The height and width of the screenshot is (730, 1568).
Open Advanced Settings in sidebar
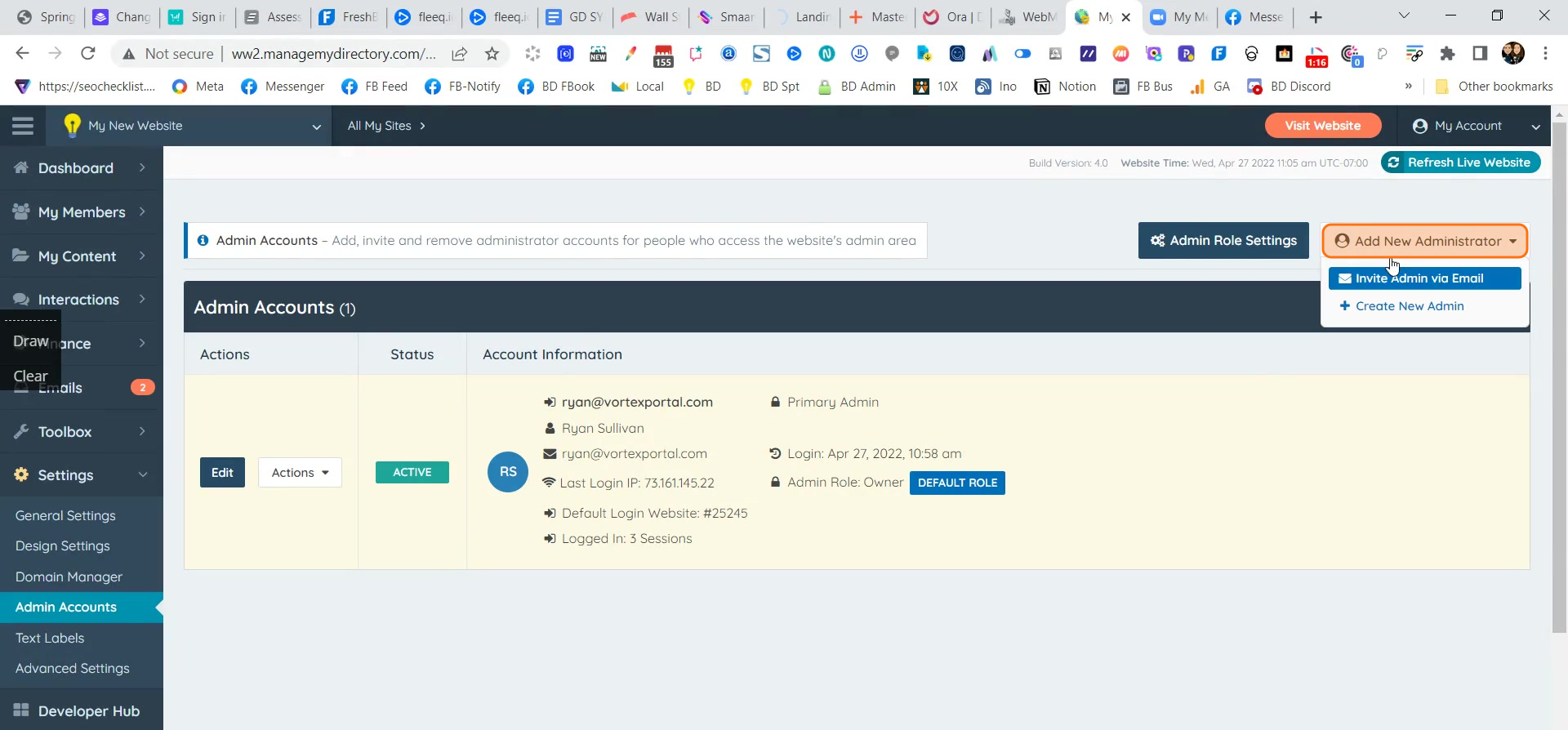[73, 669]
